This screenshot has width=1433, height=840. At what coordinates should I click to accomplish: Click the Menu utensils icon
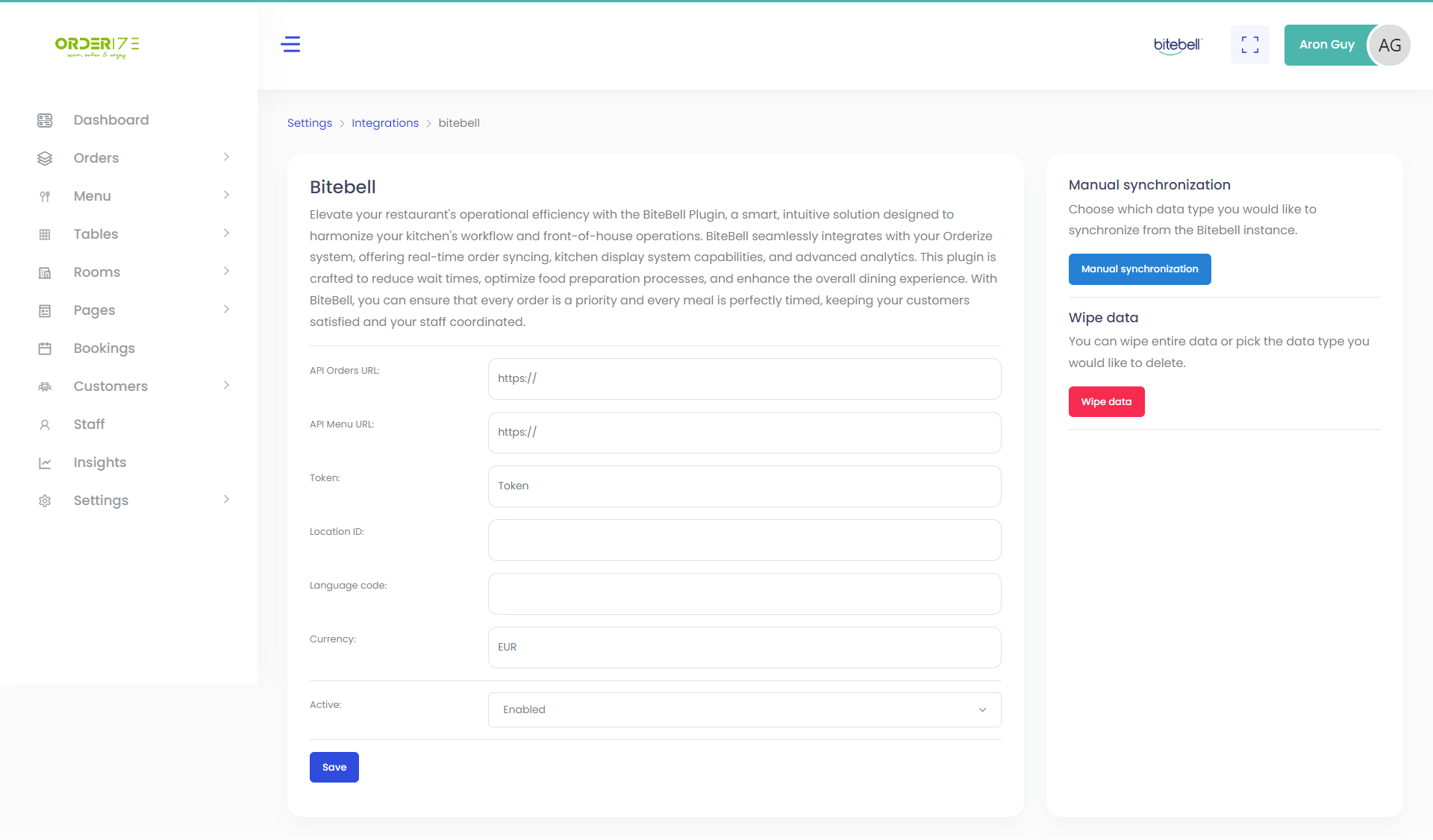[45, 196]
